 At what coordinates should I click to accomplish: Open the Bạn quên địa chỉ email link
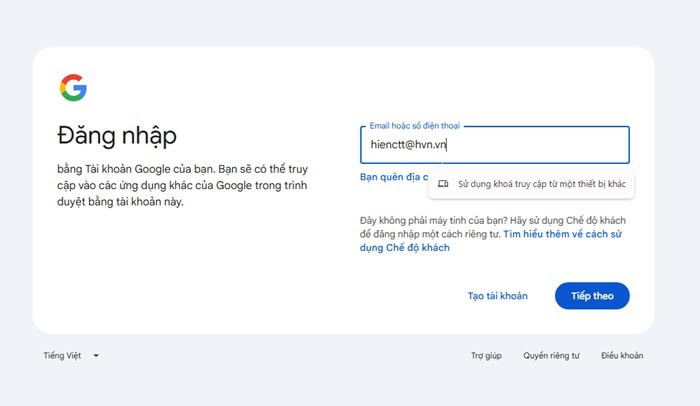point(394,177)
